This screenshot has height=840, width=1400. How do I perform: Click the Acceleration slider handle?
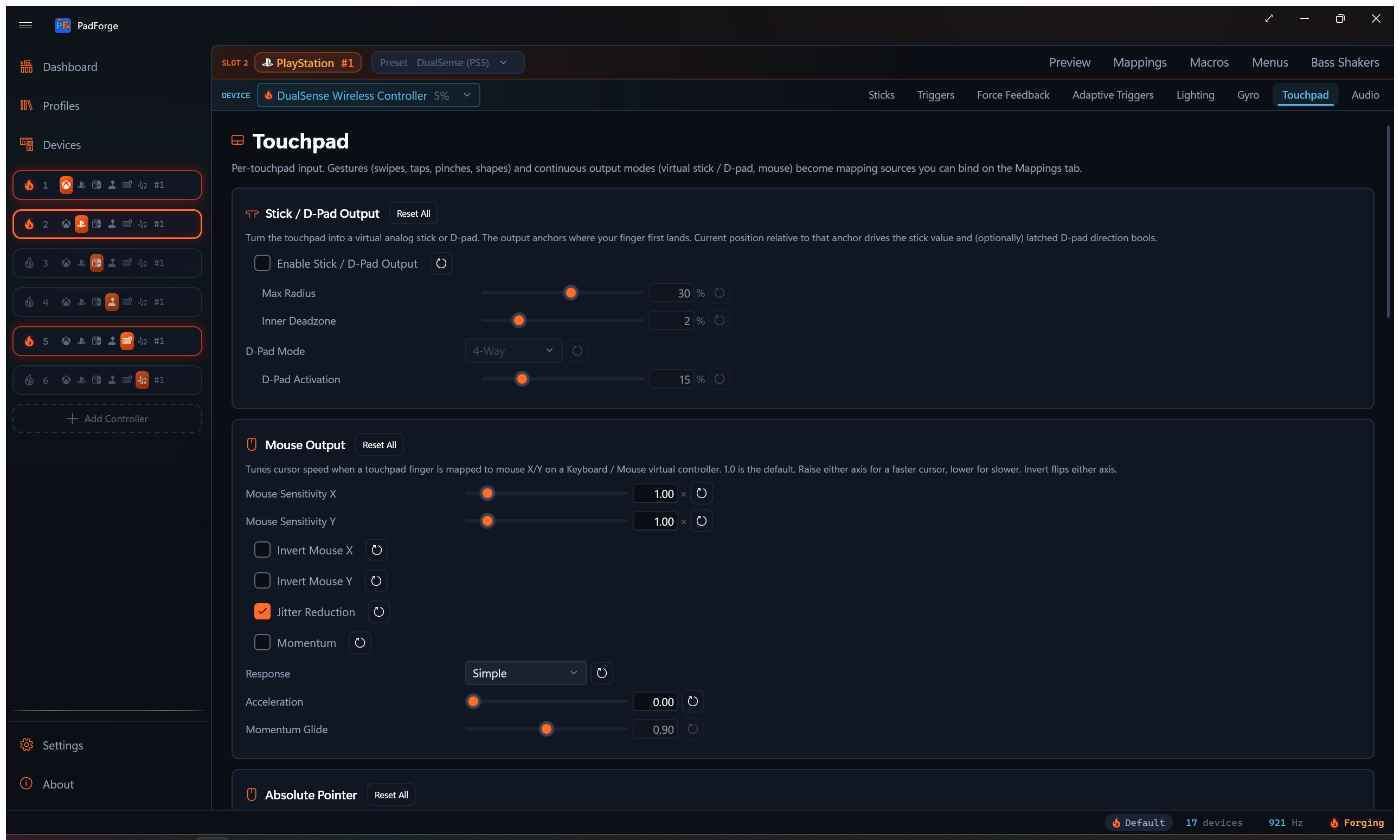pos(473,702)
